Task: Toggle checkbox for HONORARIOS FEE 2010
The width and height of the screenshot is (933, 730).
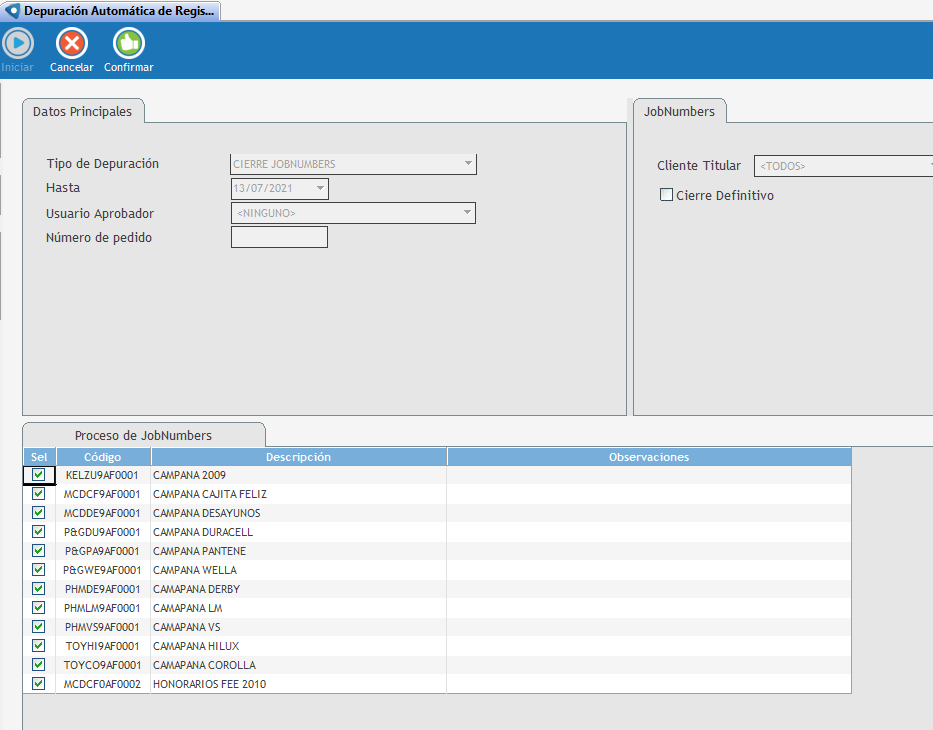Action: 39,684
